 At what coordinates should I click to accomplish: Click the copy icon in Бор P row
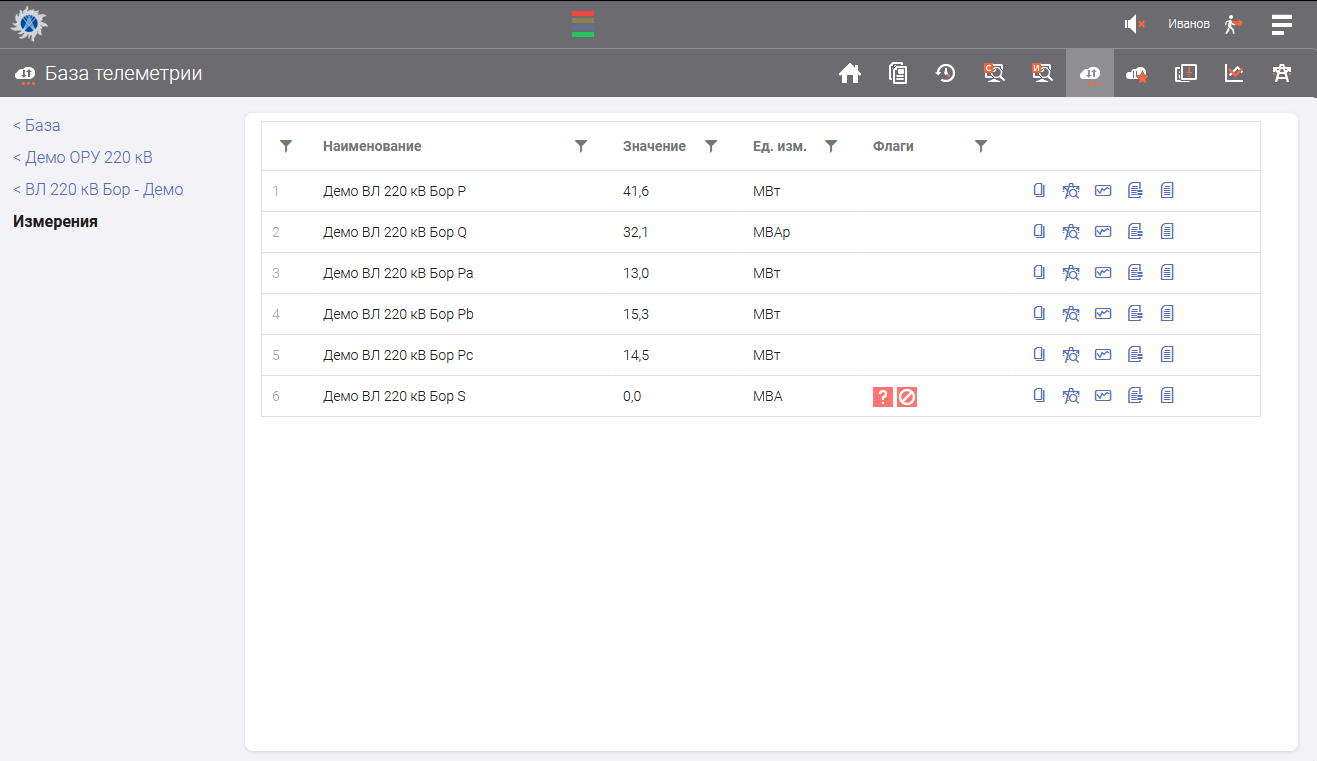pos(1039,191)
